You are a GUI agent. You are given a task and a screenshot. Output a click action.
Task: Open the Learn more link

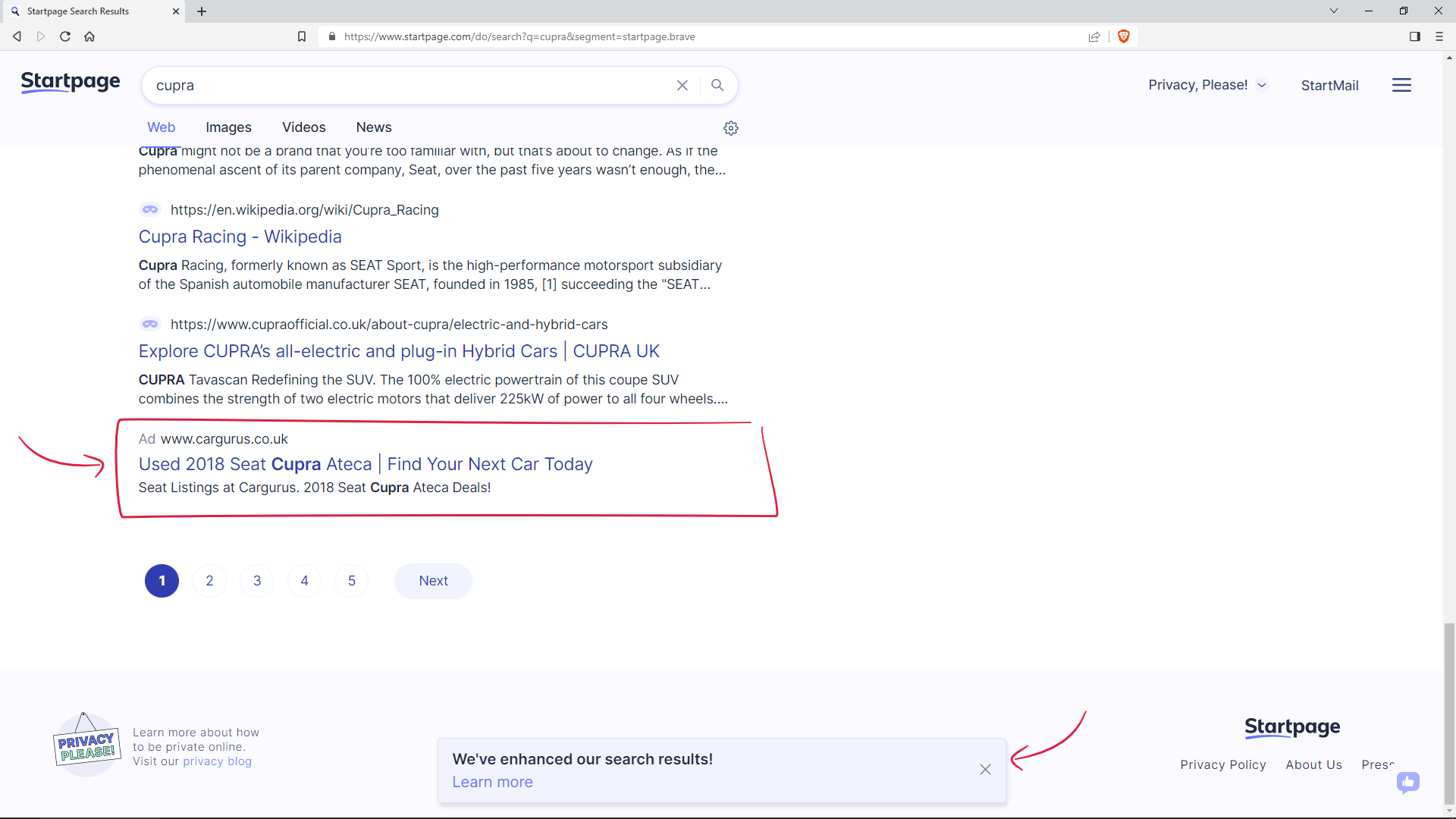492,782
